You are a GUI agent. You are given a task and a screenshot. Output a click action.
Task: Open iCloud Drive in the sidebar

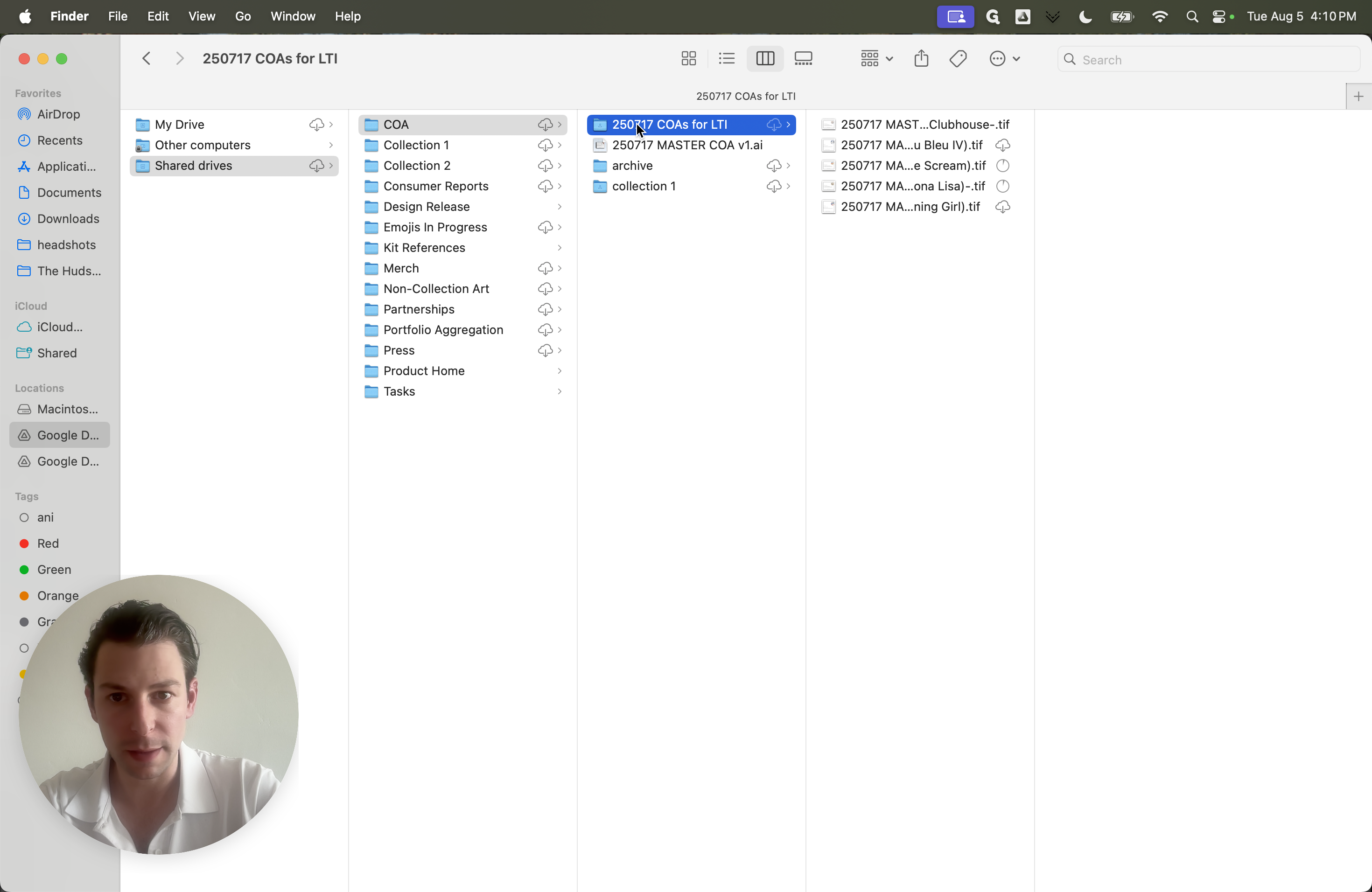pyautogui.click(x=59, y=327)
